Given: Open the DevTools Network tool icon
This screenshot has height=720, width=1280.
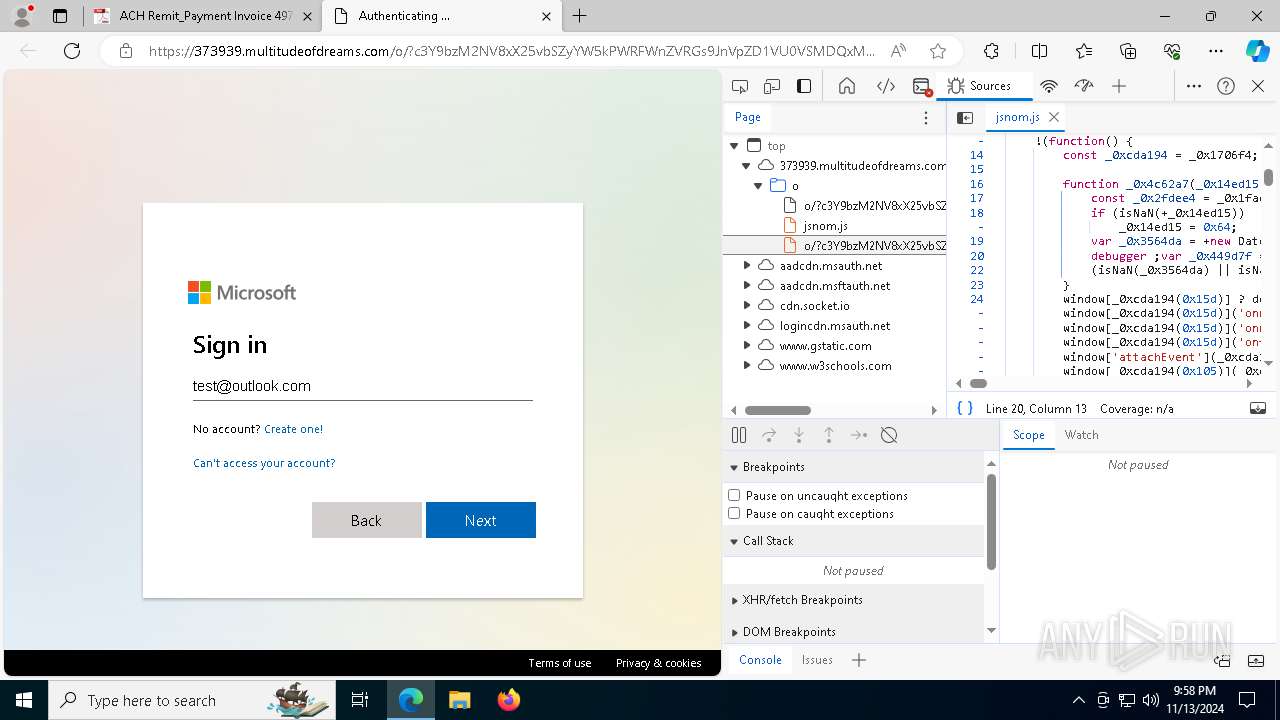Looking at the screenshot, I should tap(1049, 86).
